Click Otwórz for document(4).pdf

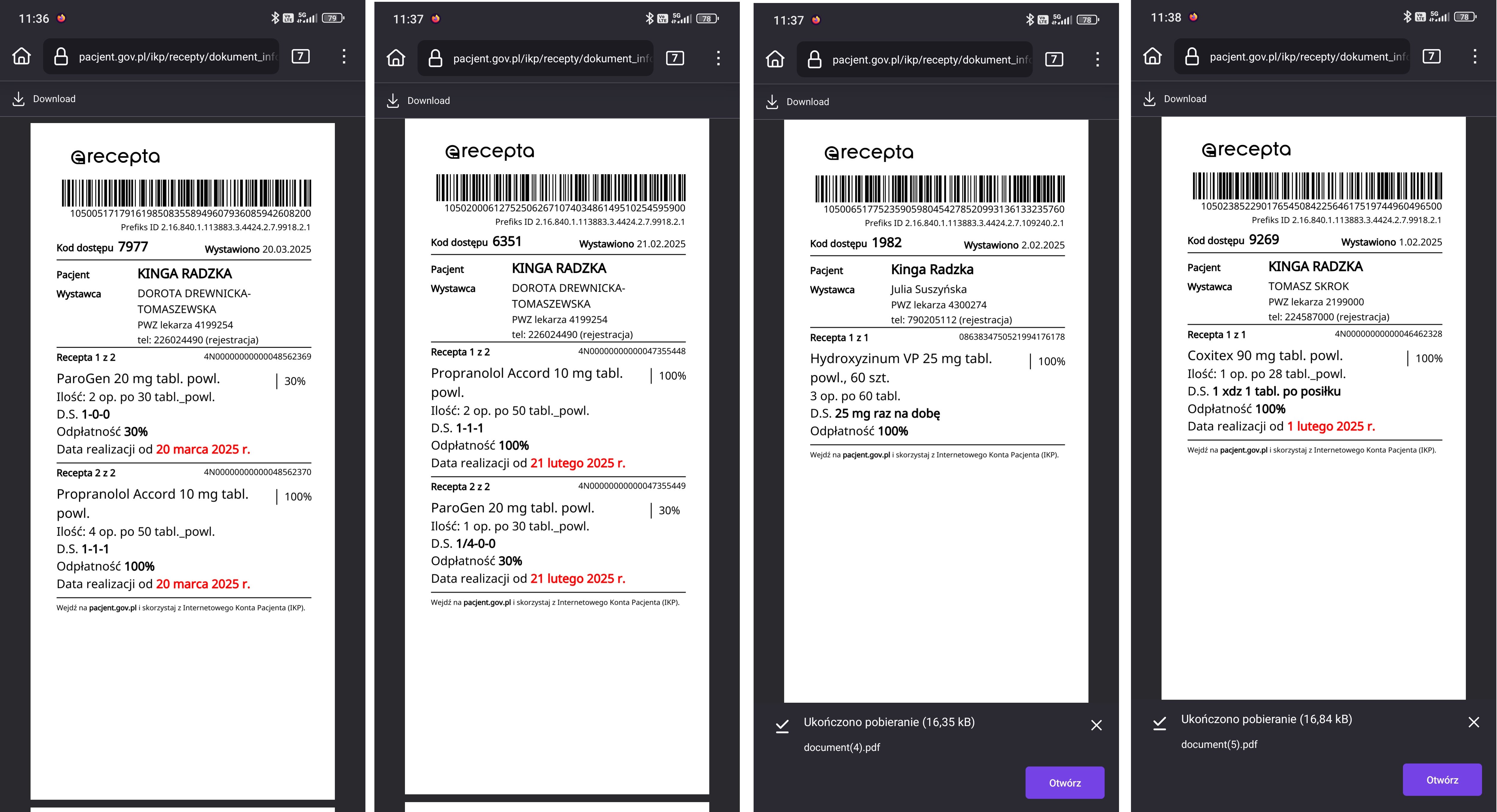point(1064,782)
